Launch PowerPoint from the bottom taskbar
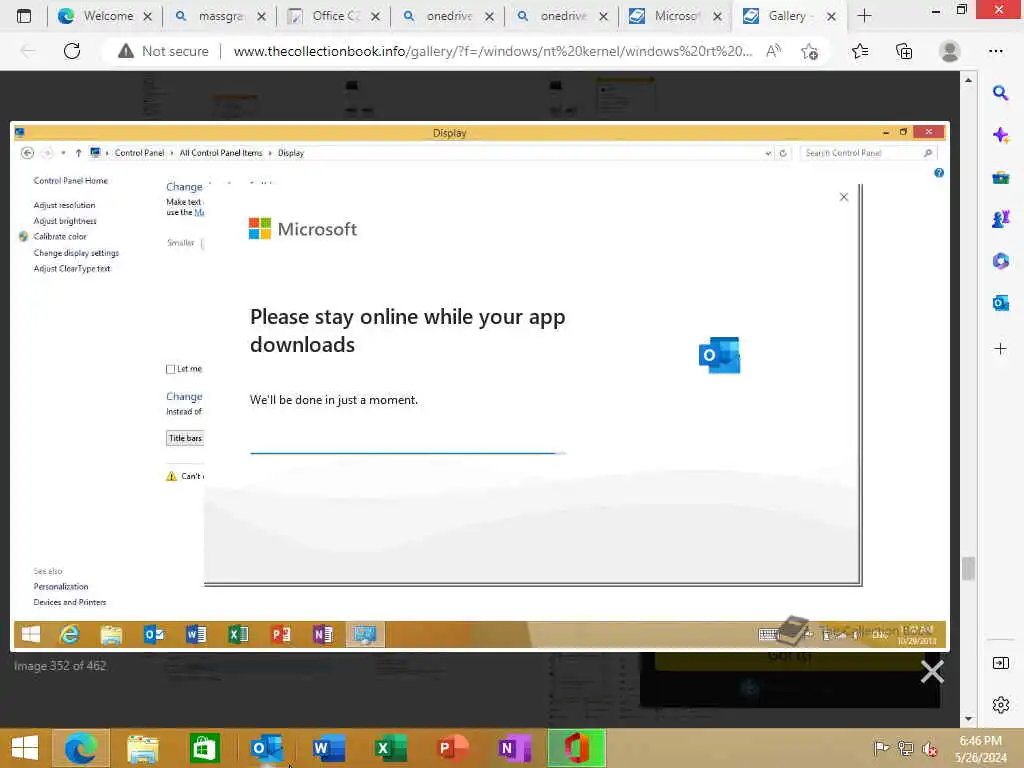This screenshot has height=768, width=1024. [x=453, y=748]
